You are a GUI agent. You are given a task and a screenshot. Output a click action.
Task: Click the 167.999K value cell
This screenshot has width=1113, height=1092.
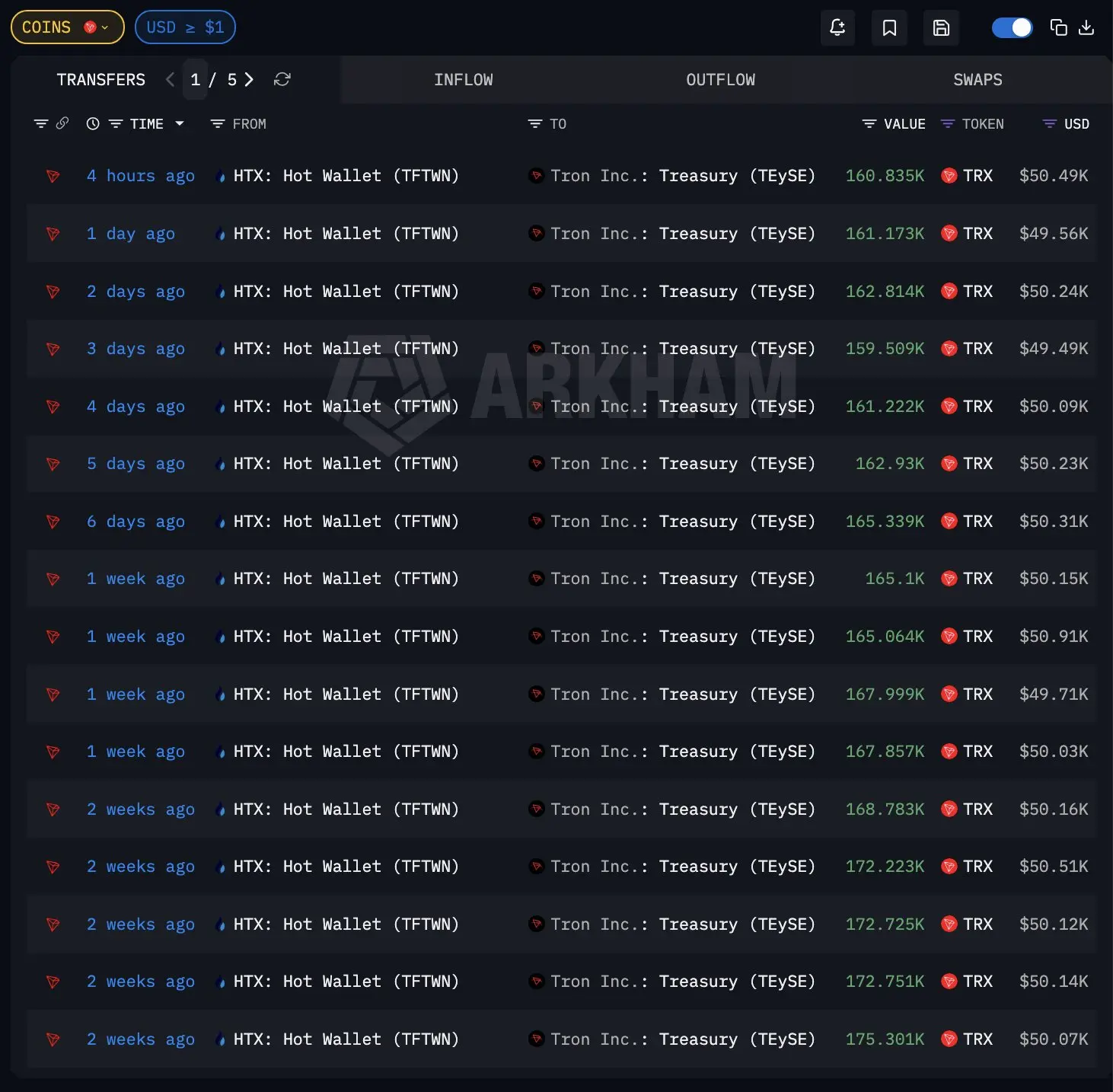pyautogui.click(x=885, y=694)
